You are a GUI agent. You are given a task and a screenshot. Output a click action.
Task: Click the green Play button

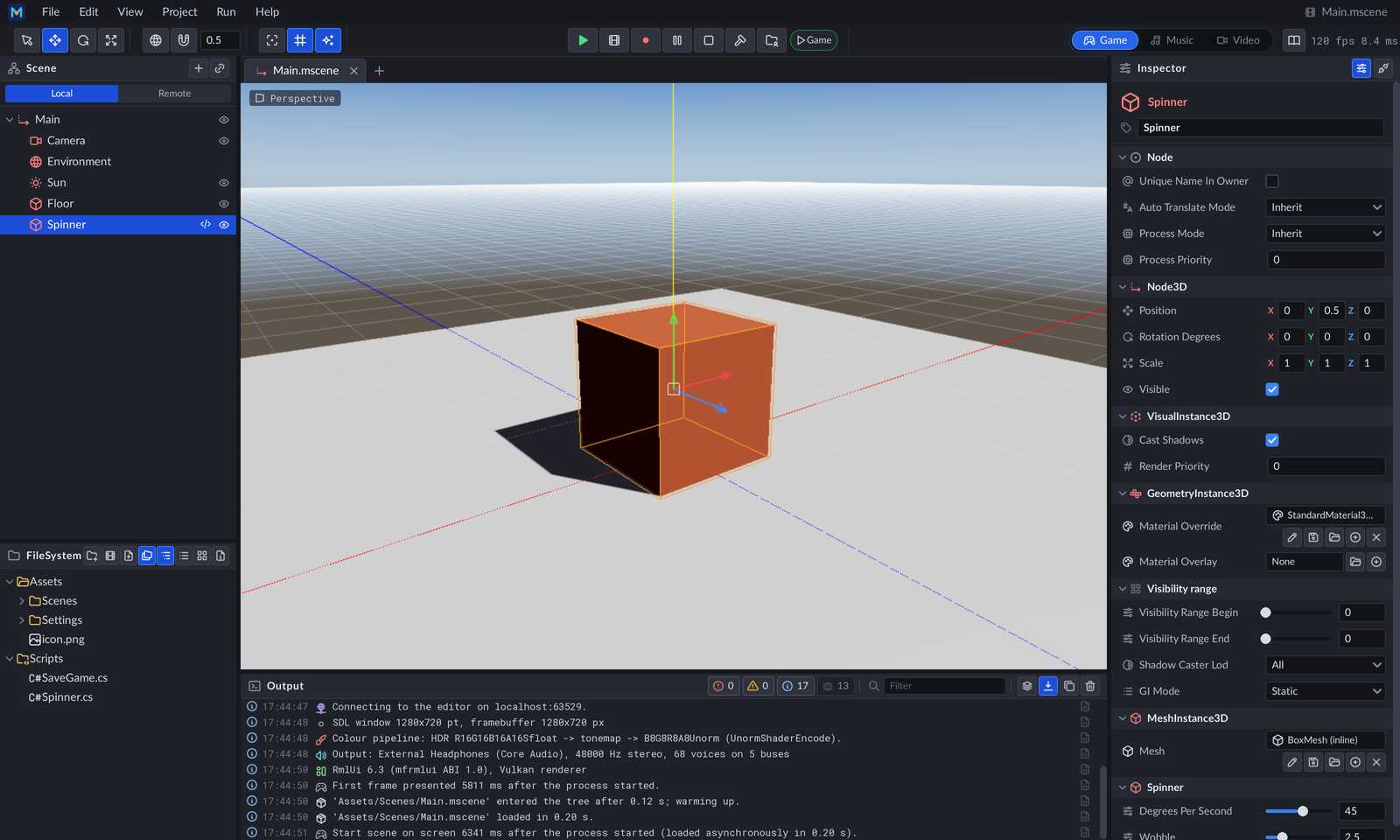pos(583,40)
